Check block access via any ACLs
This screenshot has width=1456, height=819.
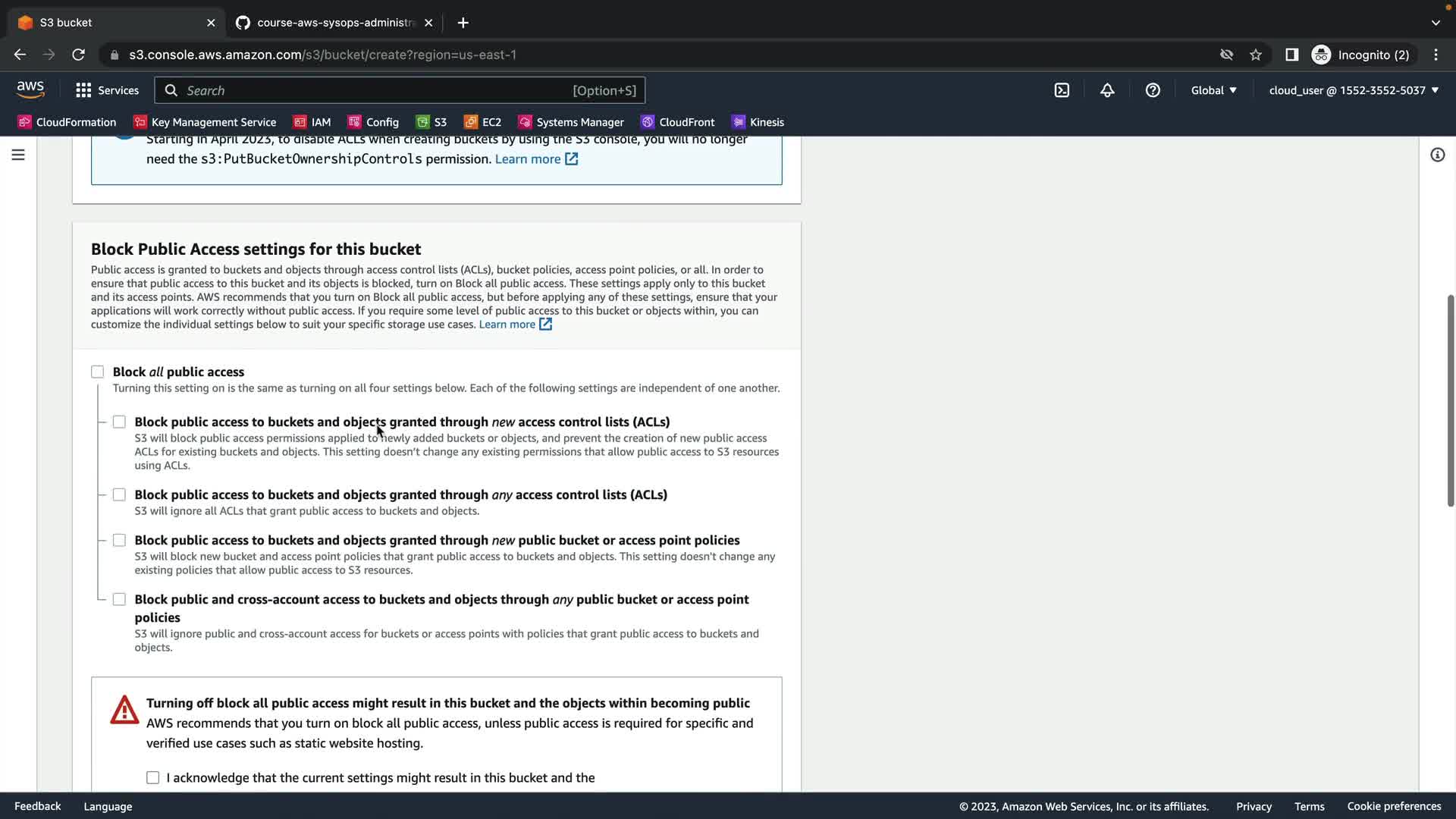point(119,494)
